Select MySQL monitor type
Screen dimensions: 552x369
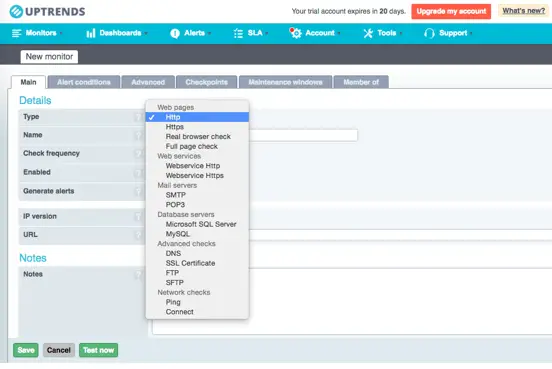pyautogui.click(x=197, y=234)
